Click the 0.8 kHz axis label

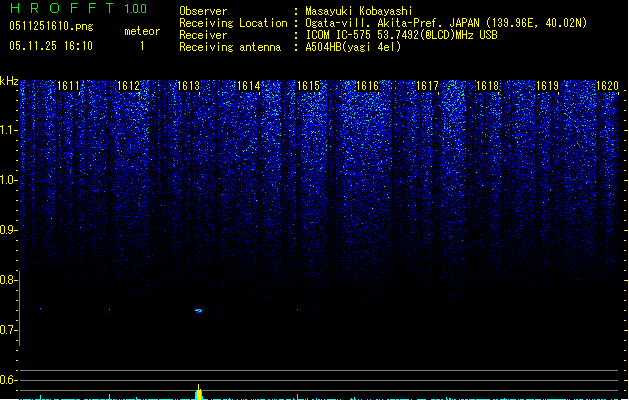8,280
